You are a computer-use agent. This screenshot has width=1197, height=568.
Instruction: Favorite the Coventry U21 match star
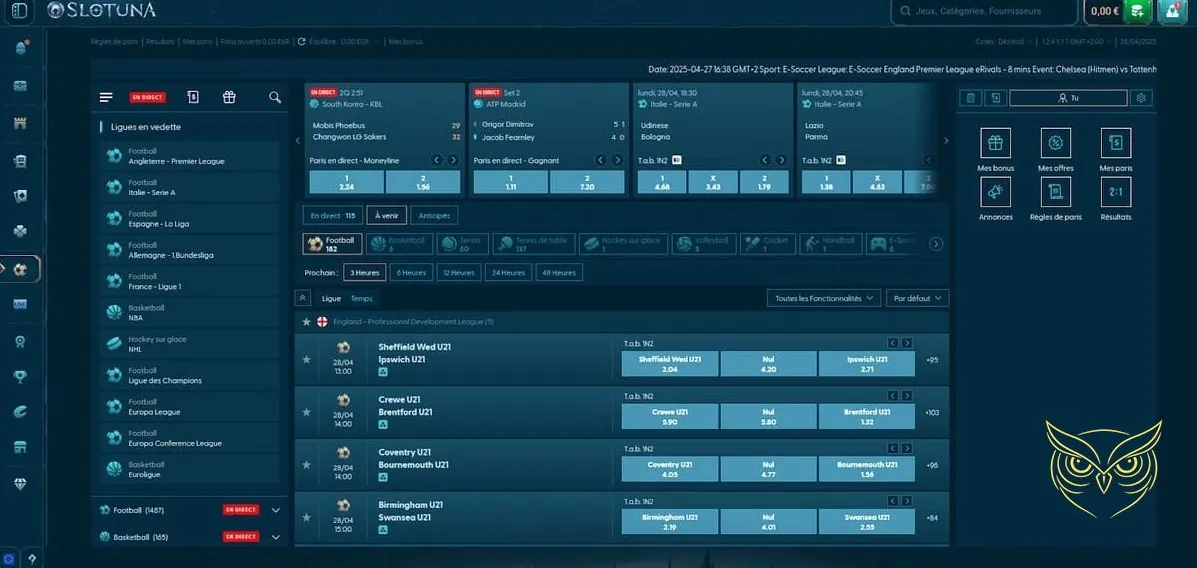(307, 464)
